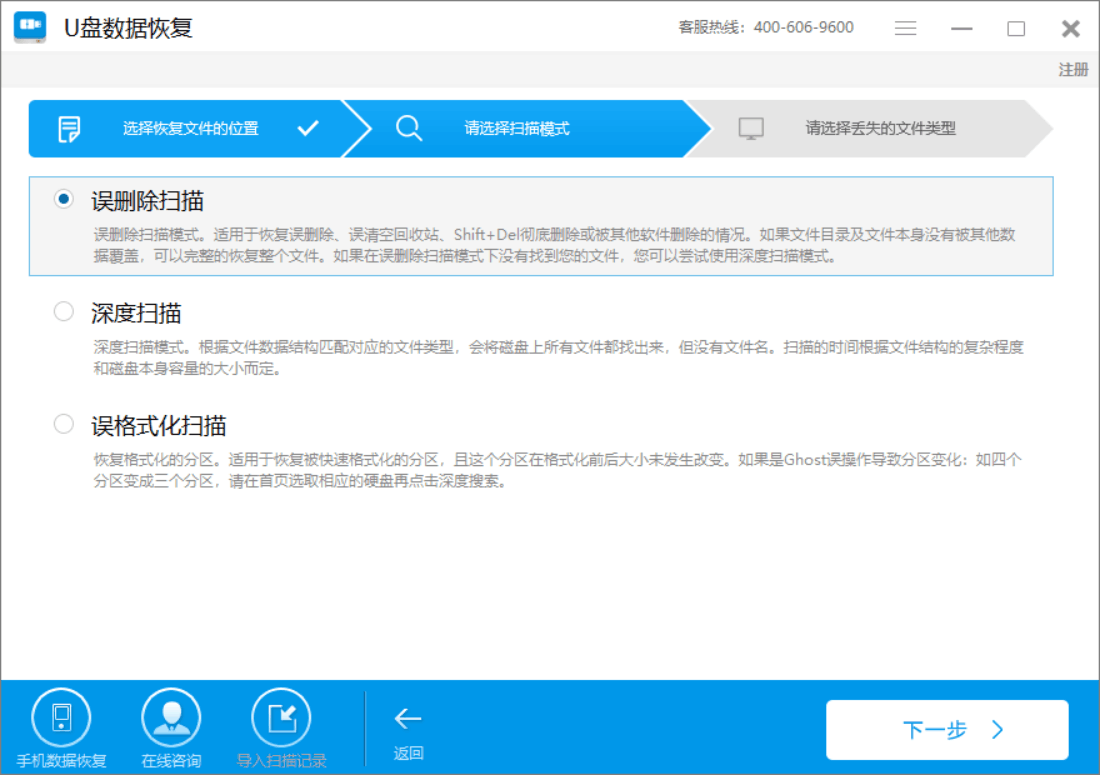Image resolution: width=1100 pixels, height=775 pixels.
Task: Select the 误删除扫描 radio button
Action: [64, 200]
